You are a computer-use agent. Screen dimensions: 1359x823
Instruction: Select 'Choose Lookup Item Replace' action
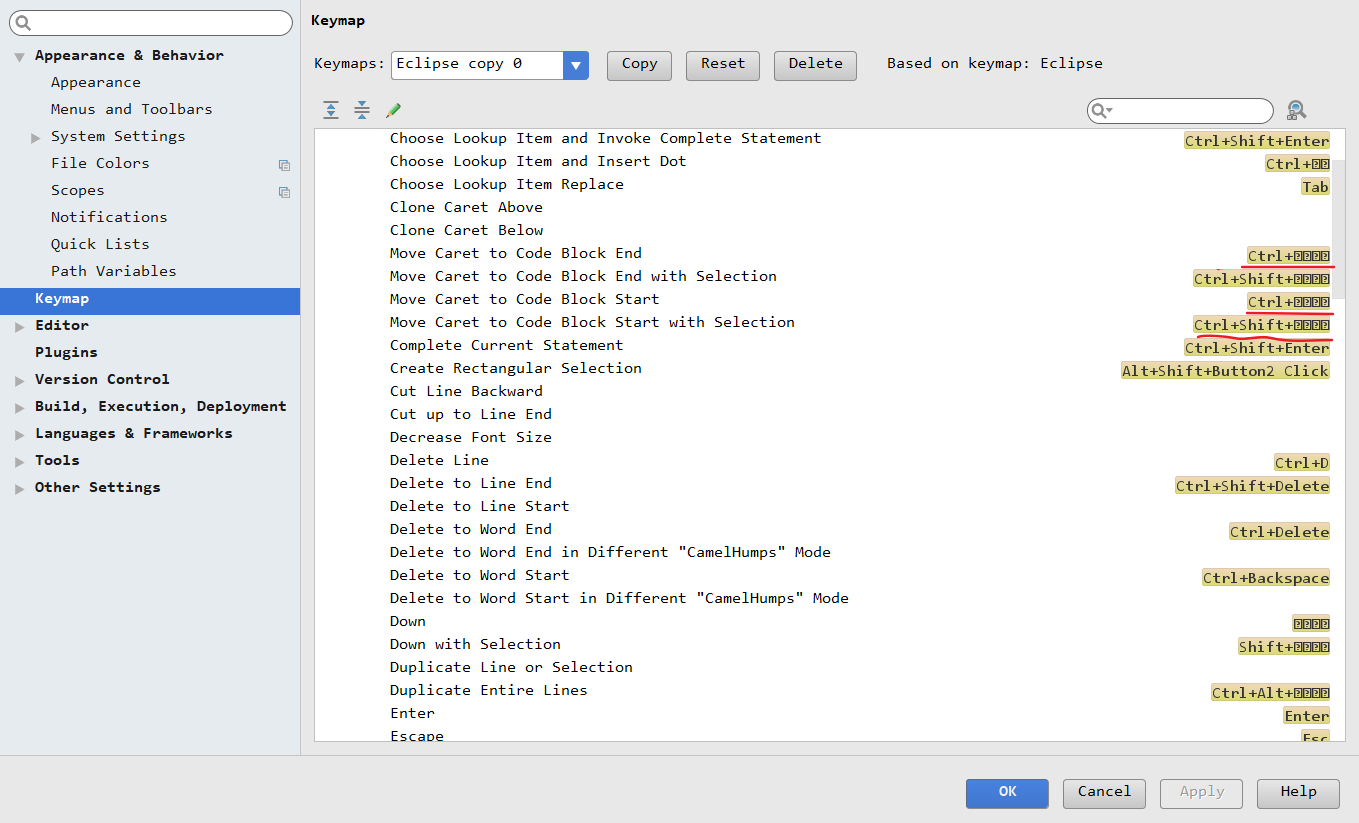coord(506,185)
